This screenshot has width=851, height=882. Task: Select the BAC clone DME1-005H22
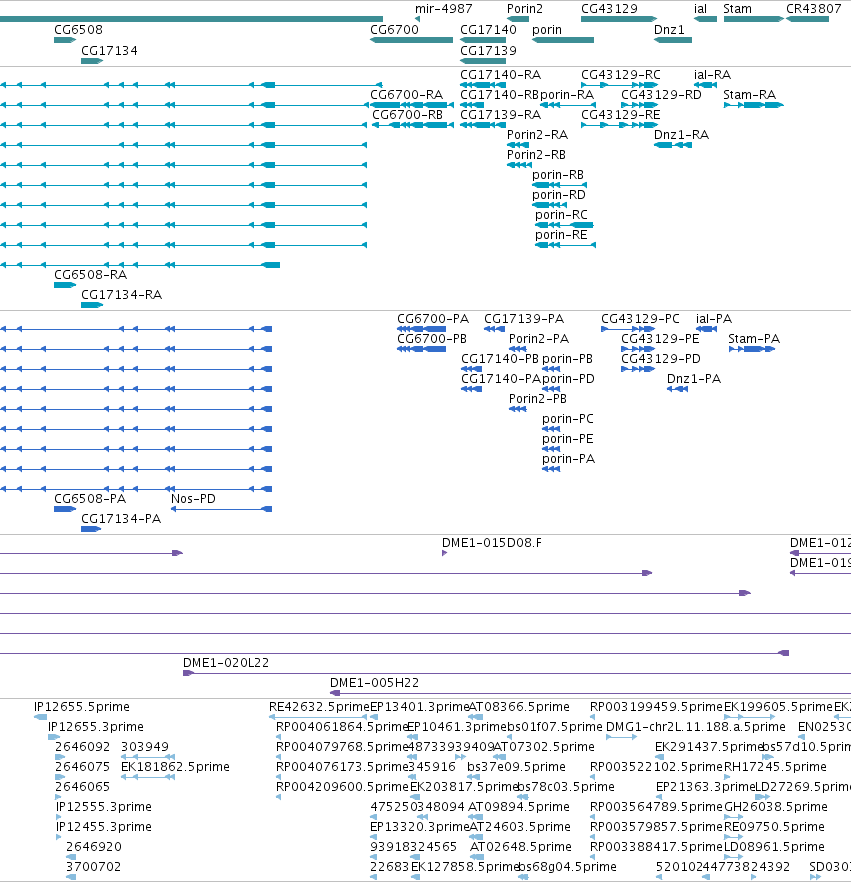[374, 683]
